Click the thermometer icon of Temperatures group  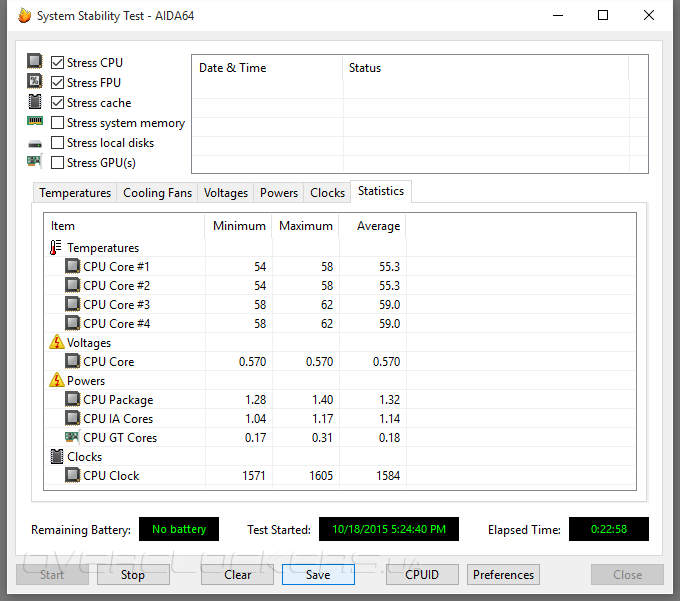[x=56, y=248]
